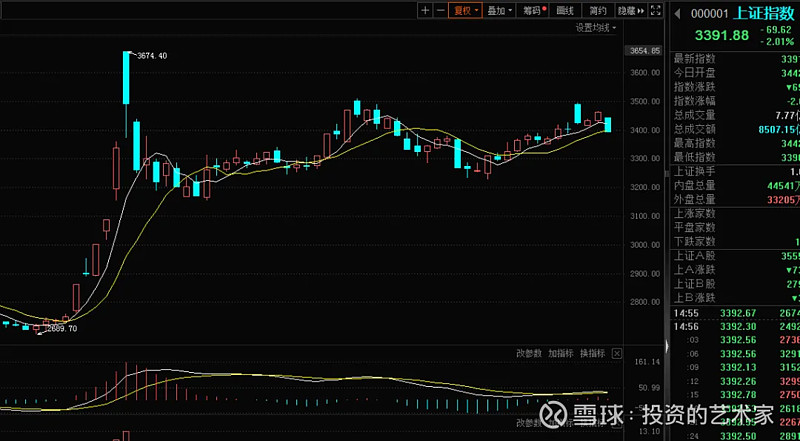Select the 上A涨跌 row
Viewport: 800px width, 441px height.
point(735,270)
